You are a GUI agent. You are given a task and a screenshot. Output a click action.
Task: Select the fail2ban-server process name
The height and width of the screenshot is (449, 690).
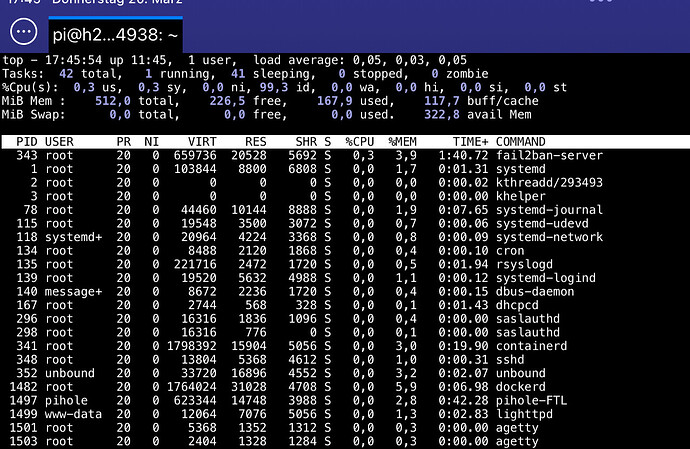(549, 155)
